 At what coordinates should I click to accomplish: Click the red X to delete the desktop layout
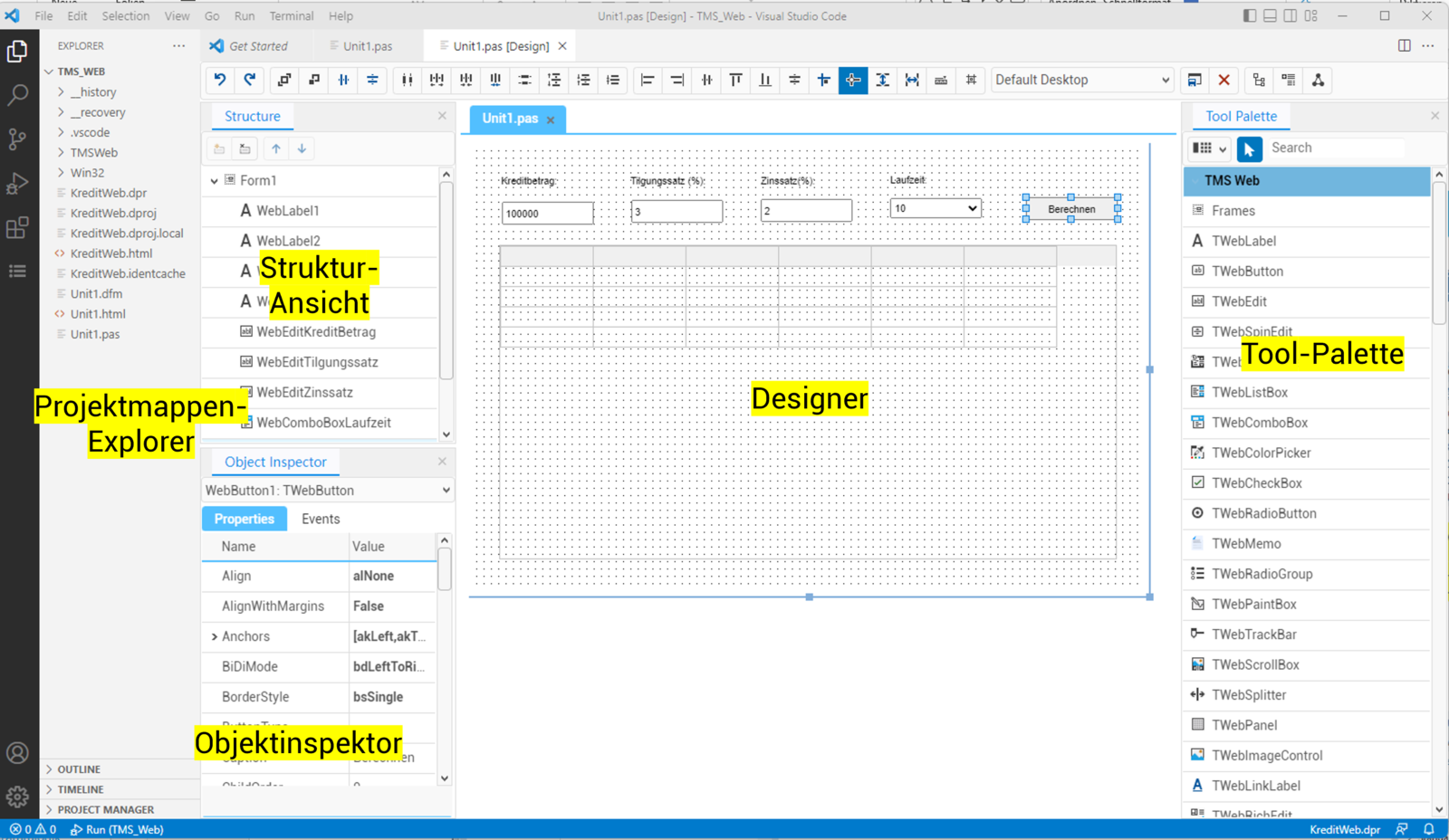(x=1223, y=80)
